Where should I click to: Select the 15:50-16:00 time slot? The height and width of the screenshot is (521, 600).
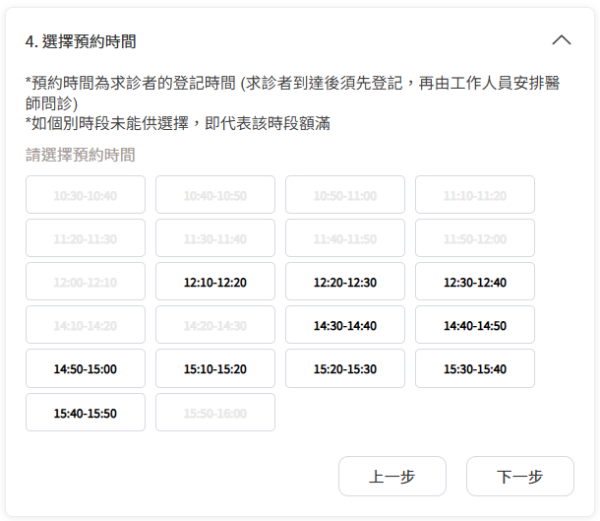point(215,412)
